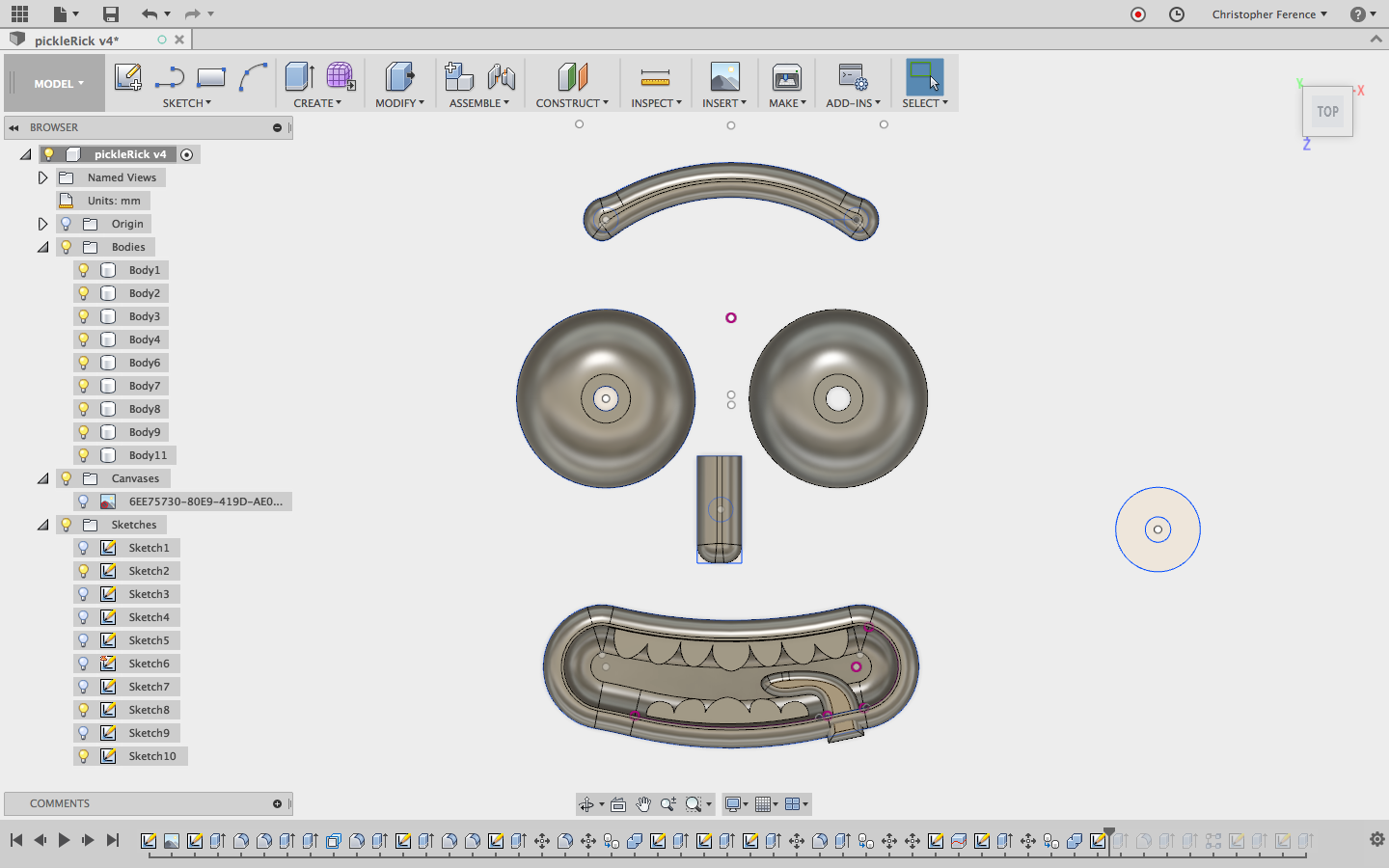The image size is (1389, 868).
Task: Expand the Named Views folder
Action: [x=42, y=177]
